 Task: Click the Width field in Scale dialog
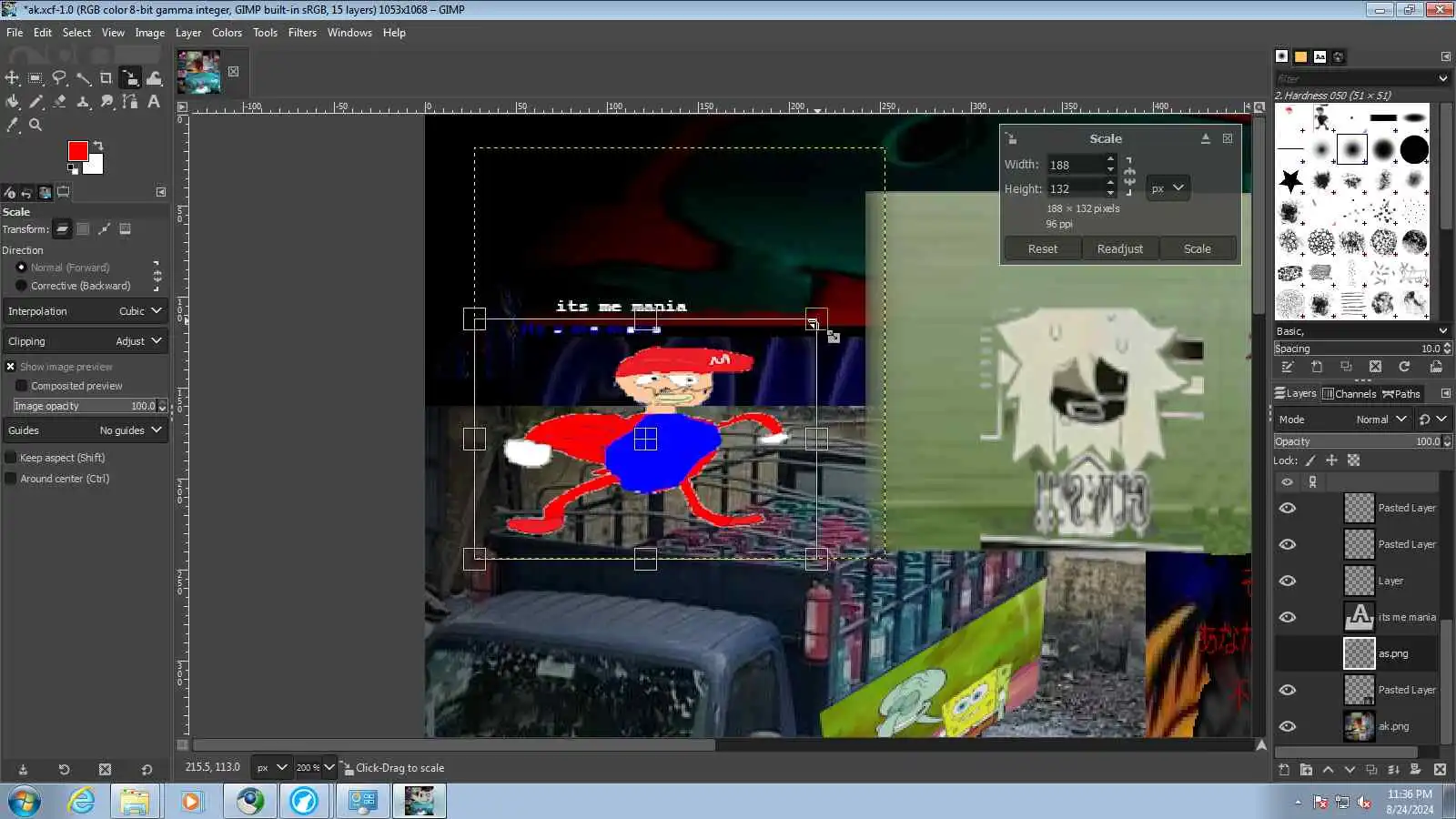(1076, 165)
